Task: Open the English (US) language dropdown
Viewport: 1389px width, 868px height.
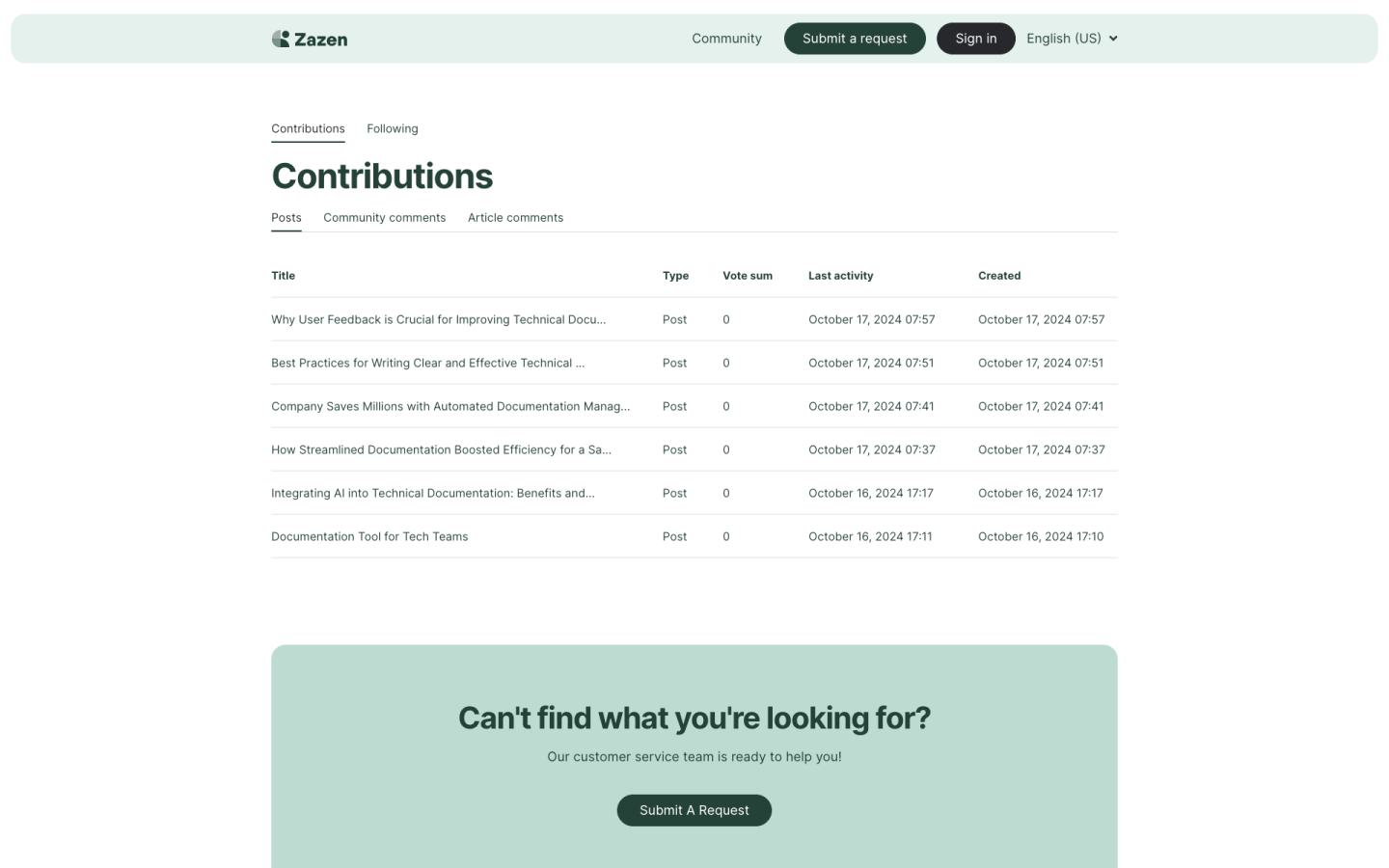Action: pyautogui.click(x=1071, y=39)
